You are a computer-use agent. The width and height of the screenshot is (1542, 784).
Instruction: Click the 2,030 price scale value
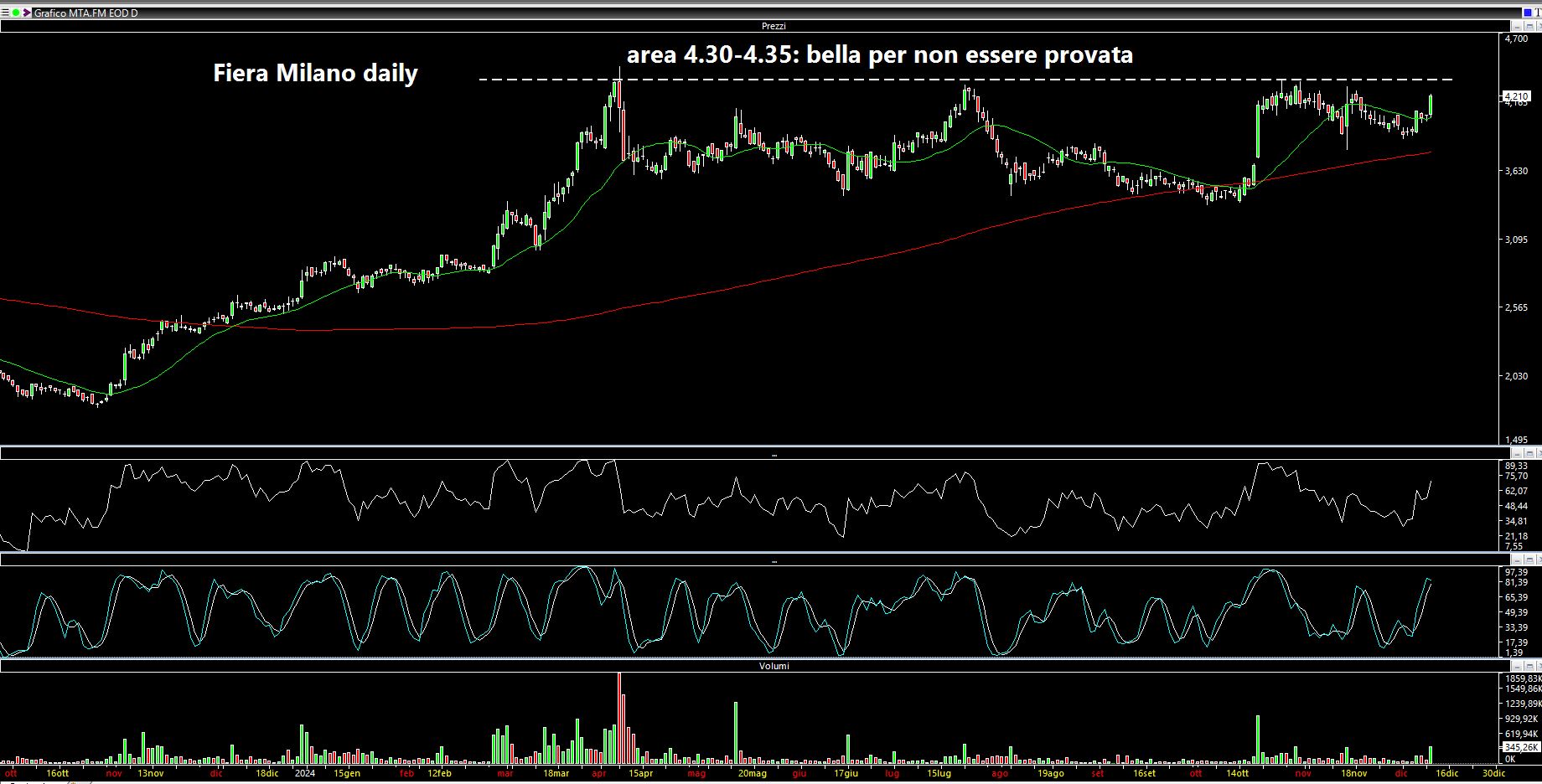pyautogui.click(x=1517, y=376)
